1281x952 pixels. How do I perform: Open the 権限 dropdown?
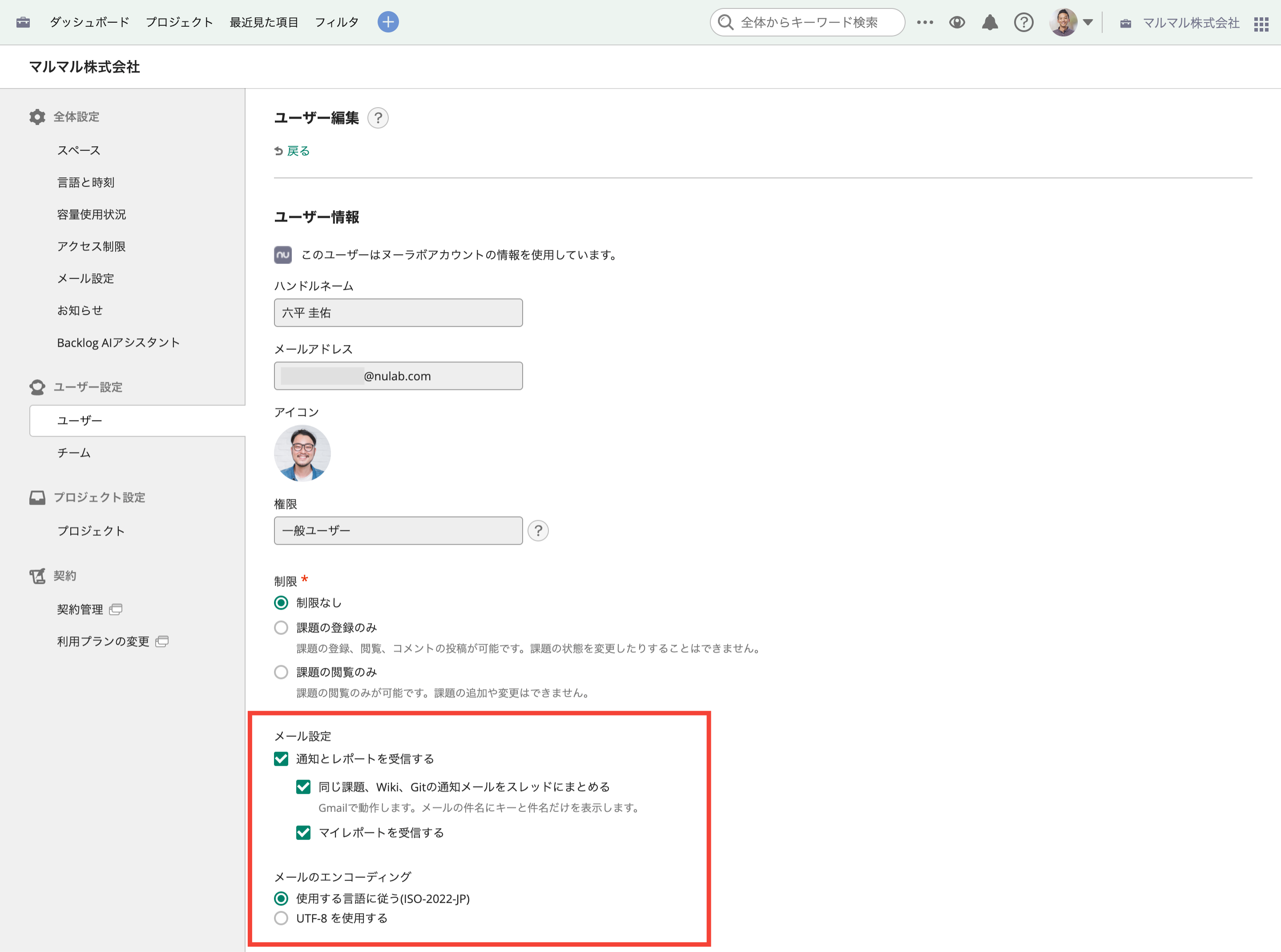(399, 531)
